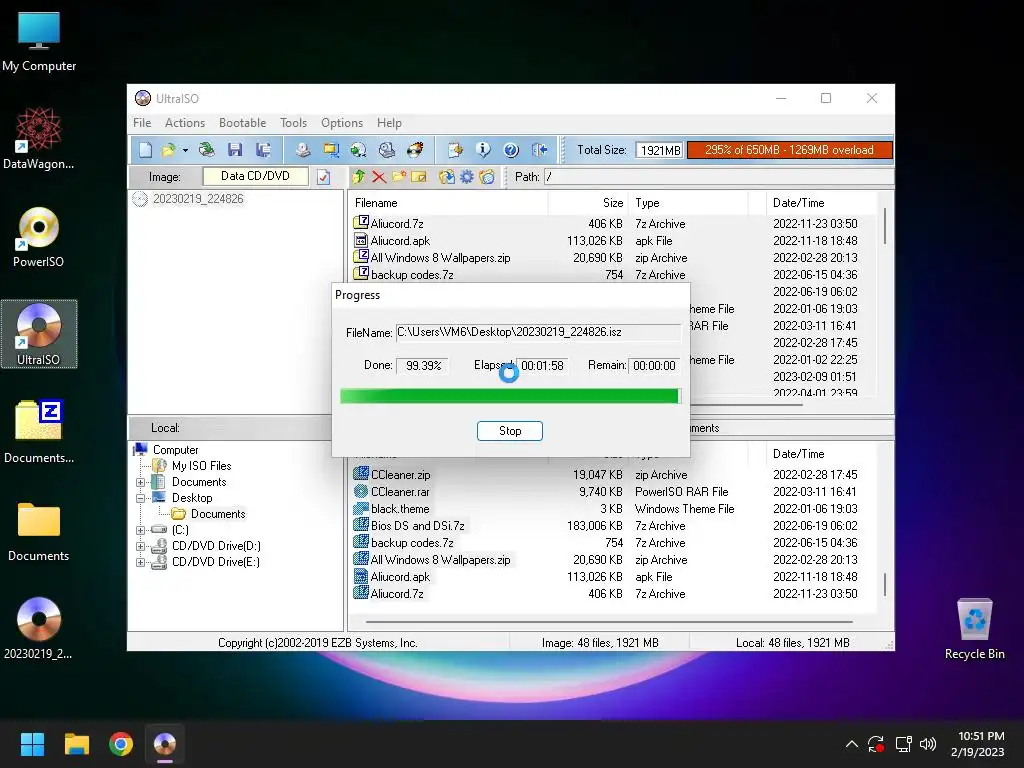Click the New Folder icon in image toolbar
The height and width of the screenshot is (768, 1024).
399,176
